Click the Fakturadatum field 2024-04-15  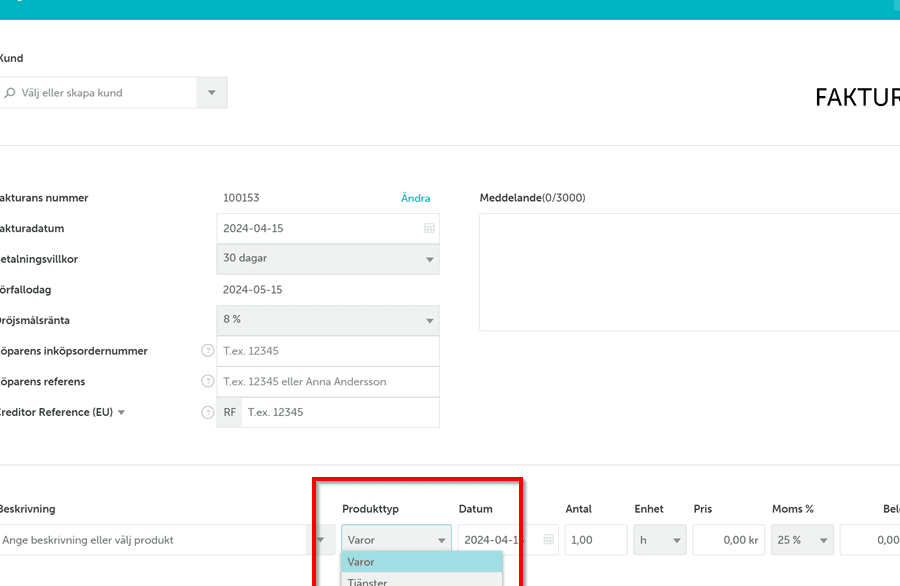pos(328,228)
